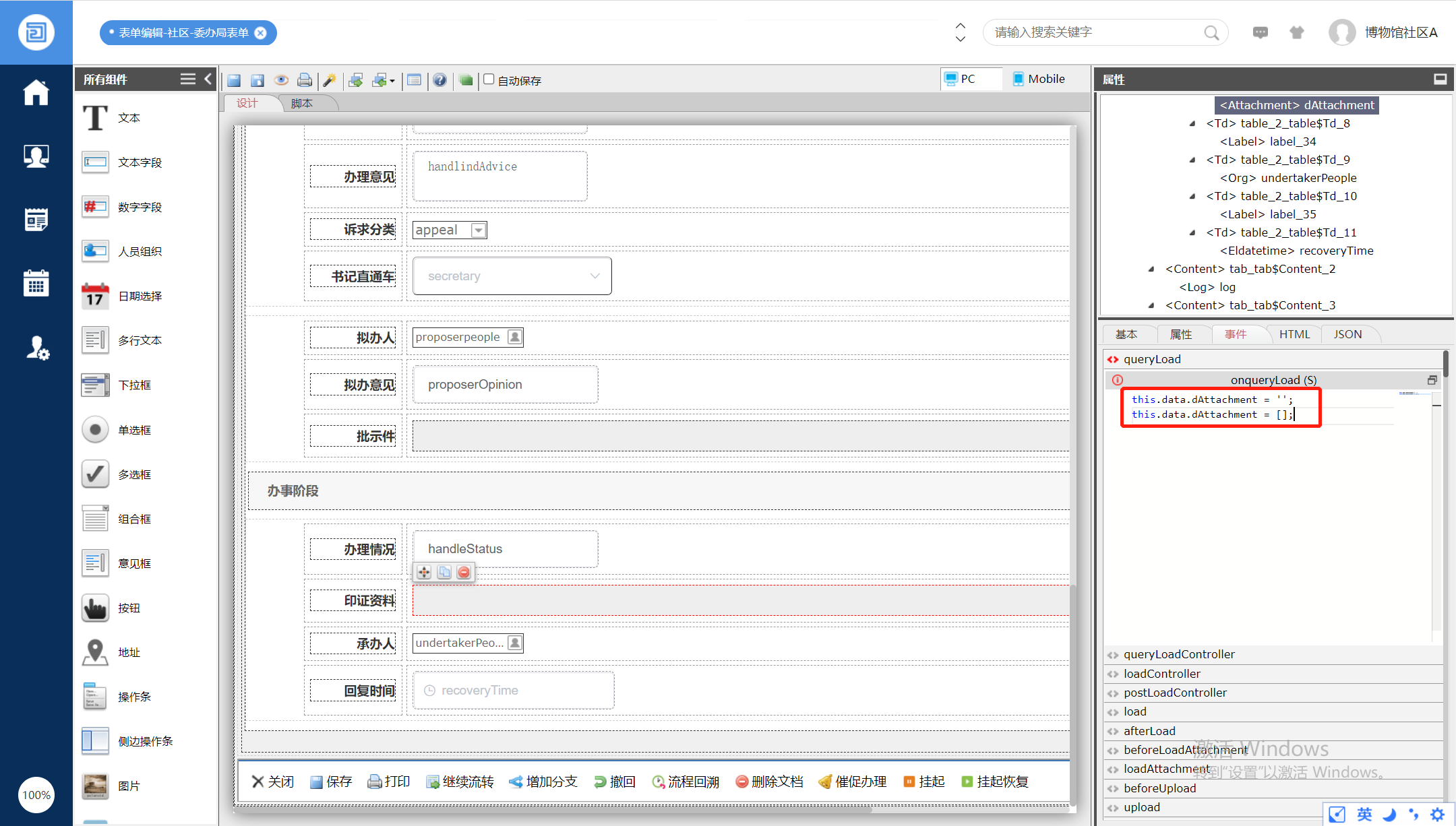The width and height of the screenshot is (1456, 826).
Task: Click the 继续流转 button
Action: [460, 782]
